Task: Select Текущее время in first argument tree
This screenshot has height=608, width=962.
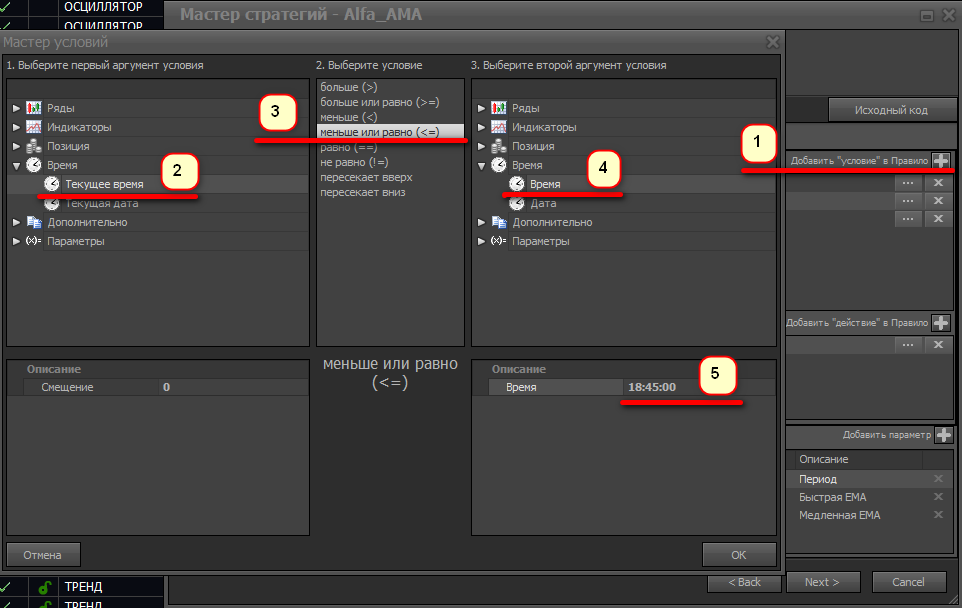Action: (104, 184)
